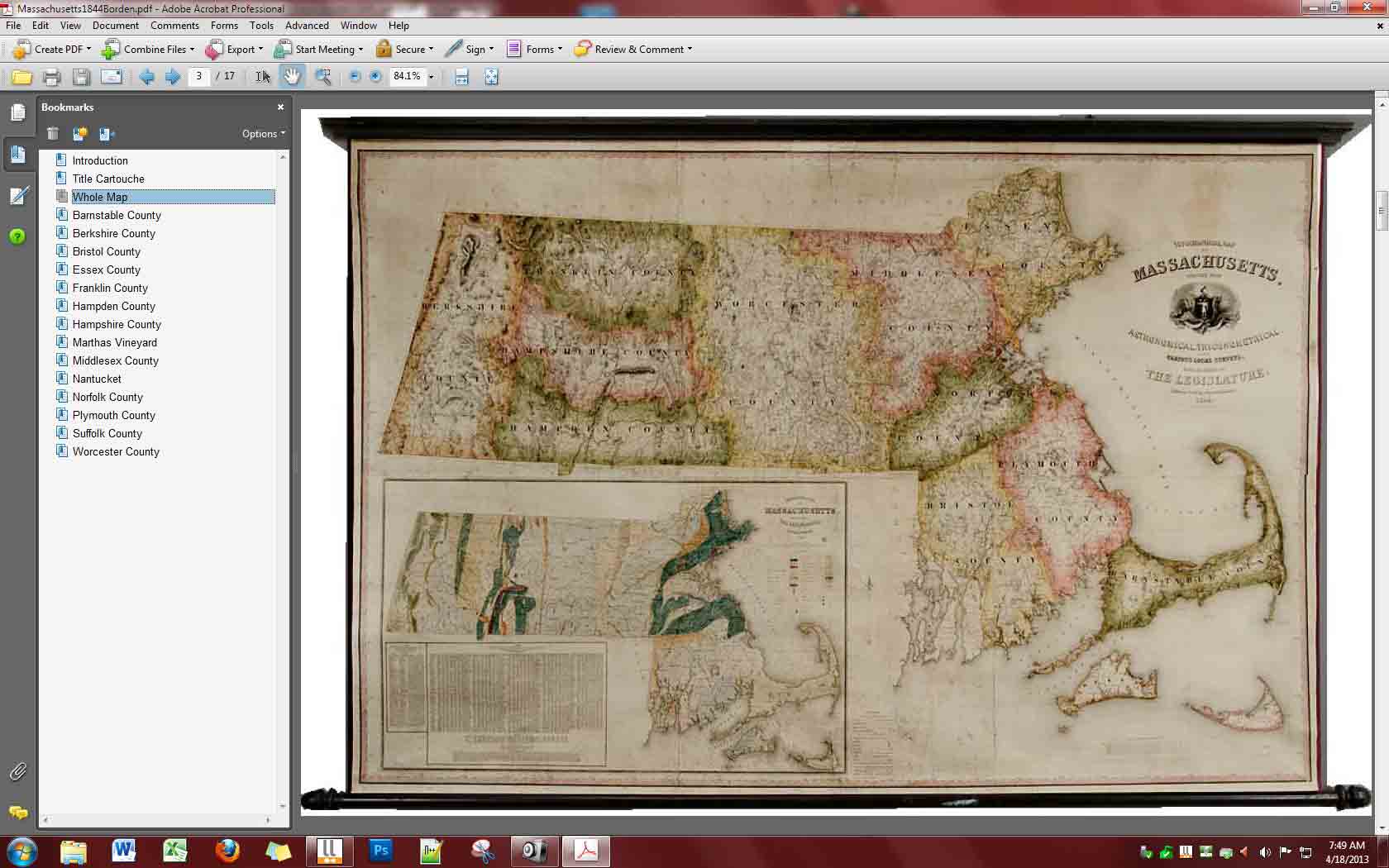
Task: Open the zoom percentage dropdown arrow
Action: pos(431,77)
